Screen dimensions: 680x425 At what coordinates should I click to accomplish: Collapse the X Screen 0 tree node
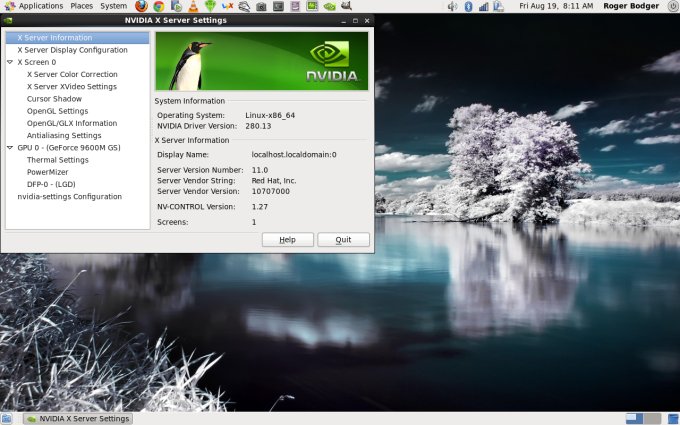pos(10,62)
